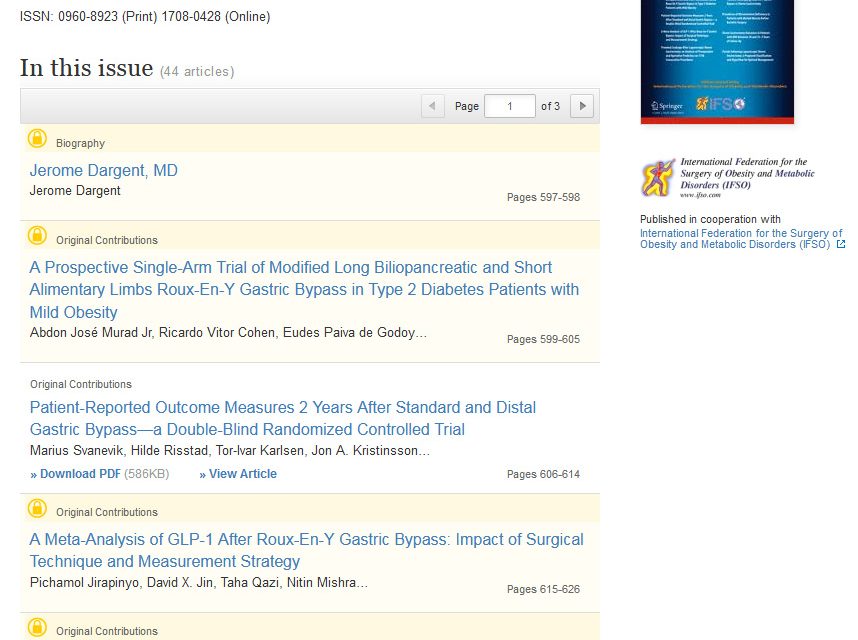Click lock icon beside Biography label

(37, 139)
